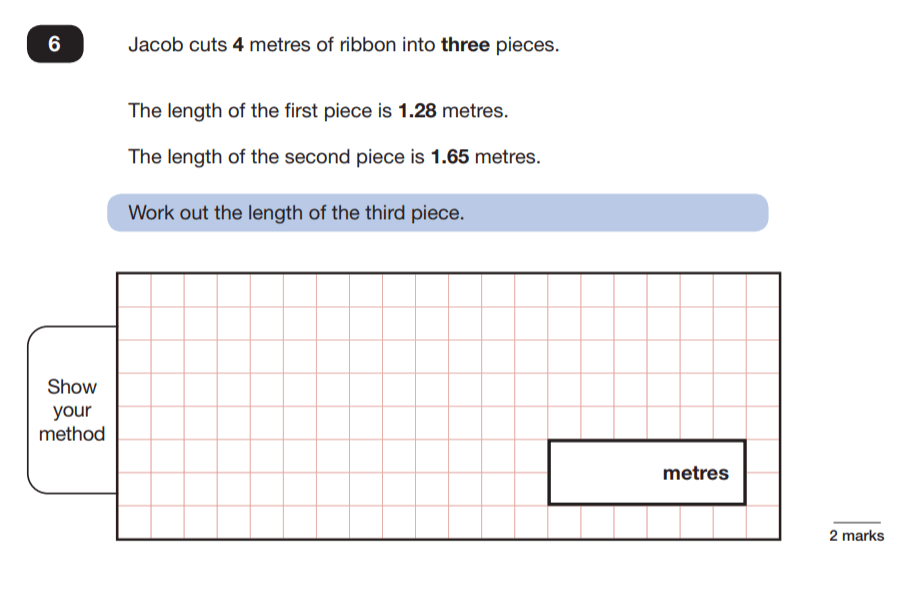
Task: Select the bold word "three"
Action: tap(465, 46)
